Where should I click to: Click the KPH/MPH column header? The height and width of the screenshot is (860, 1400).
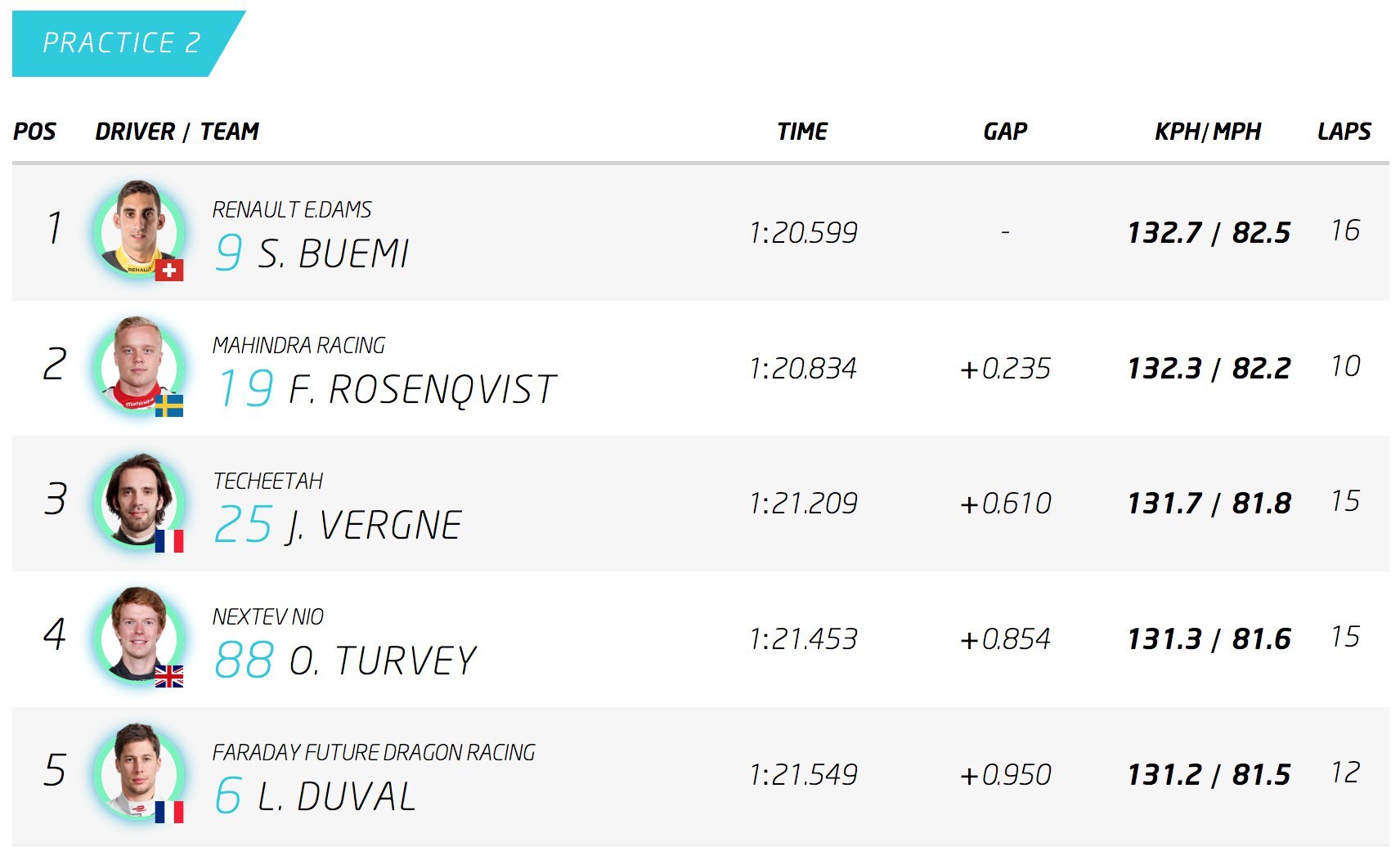tap(1208, 132)
